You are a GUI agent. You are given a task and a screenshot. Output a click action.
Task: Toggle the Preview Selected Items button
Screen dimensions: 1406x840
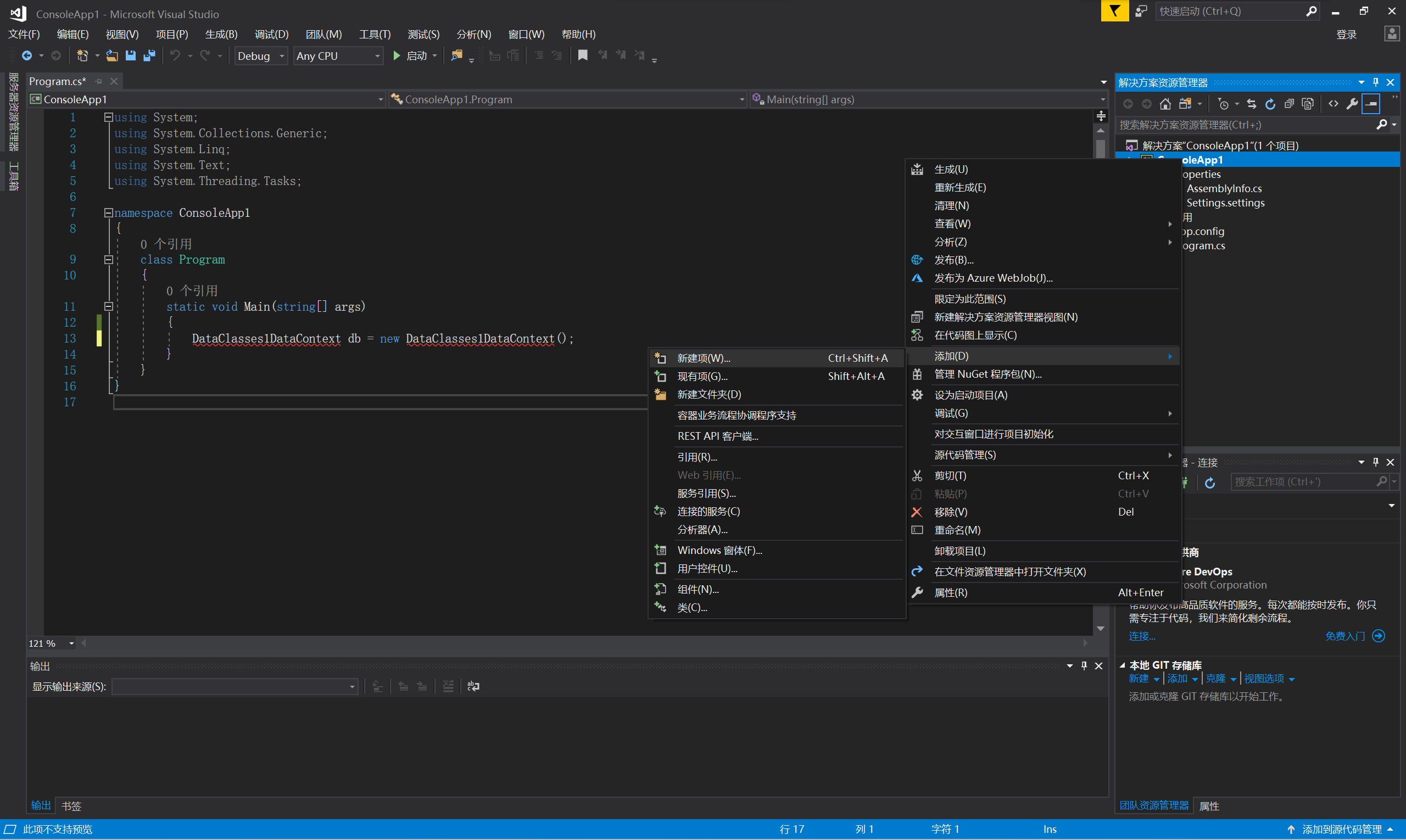coord(1371,104)
